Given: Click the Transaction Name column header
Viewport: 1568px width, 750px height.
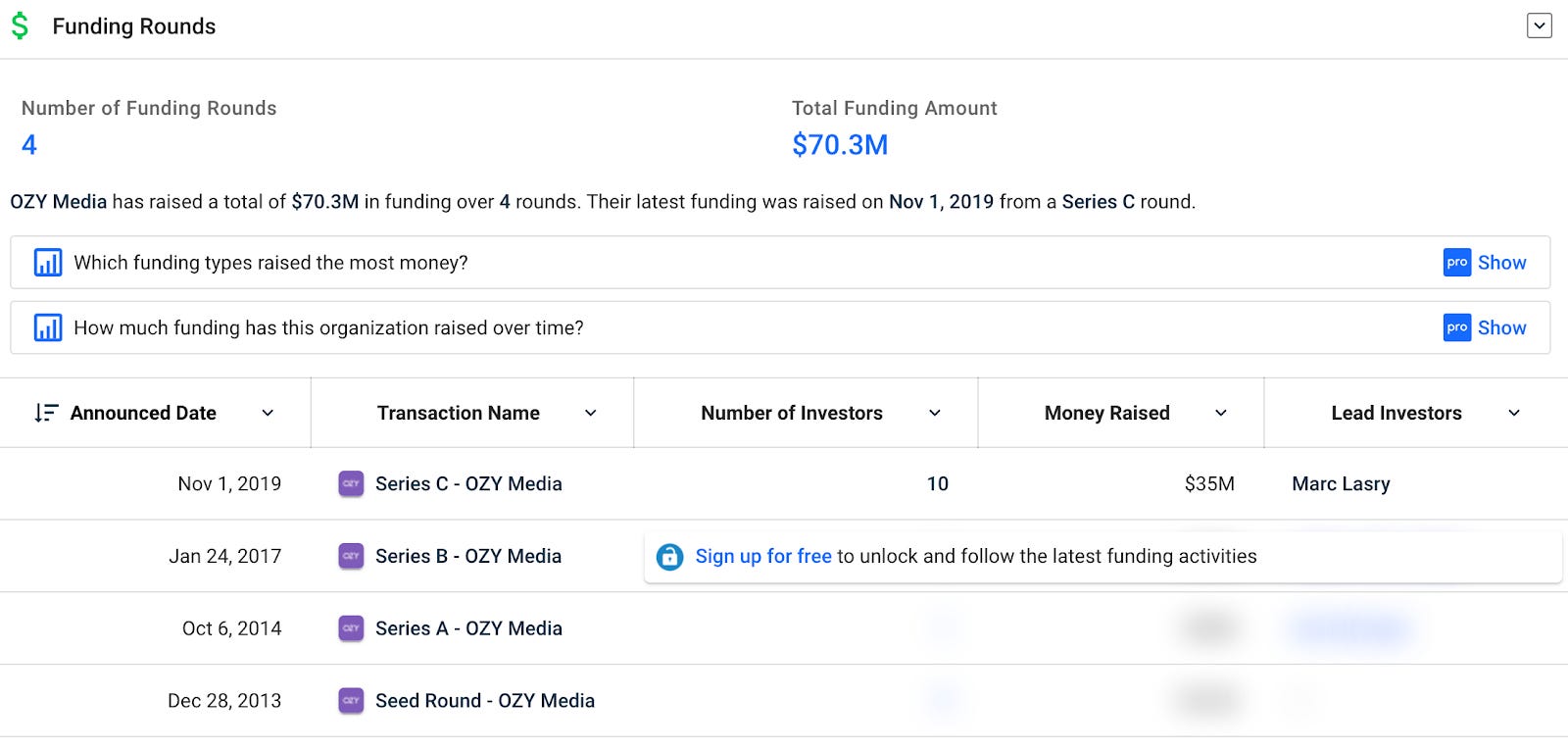Looking at the screenshot, I should coord(459,413).
